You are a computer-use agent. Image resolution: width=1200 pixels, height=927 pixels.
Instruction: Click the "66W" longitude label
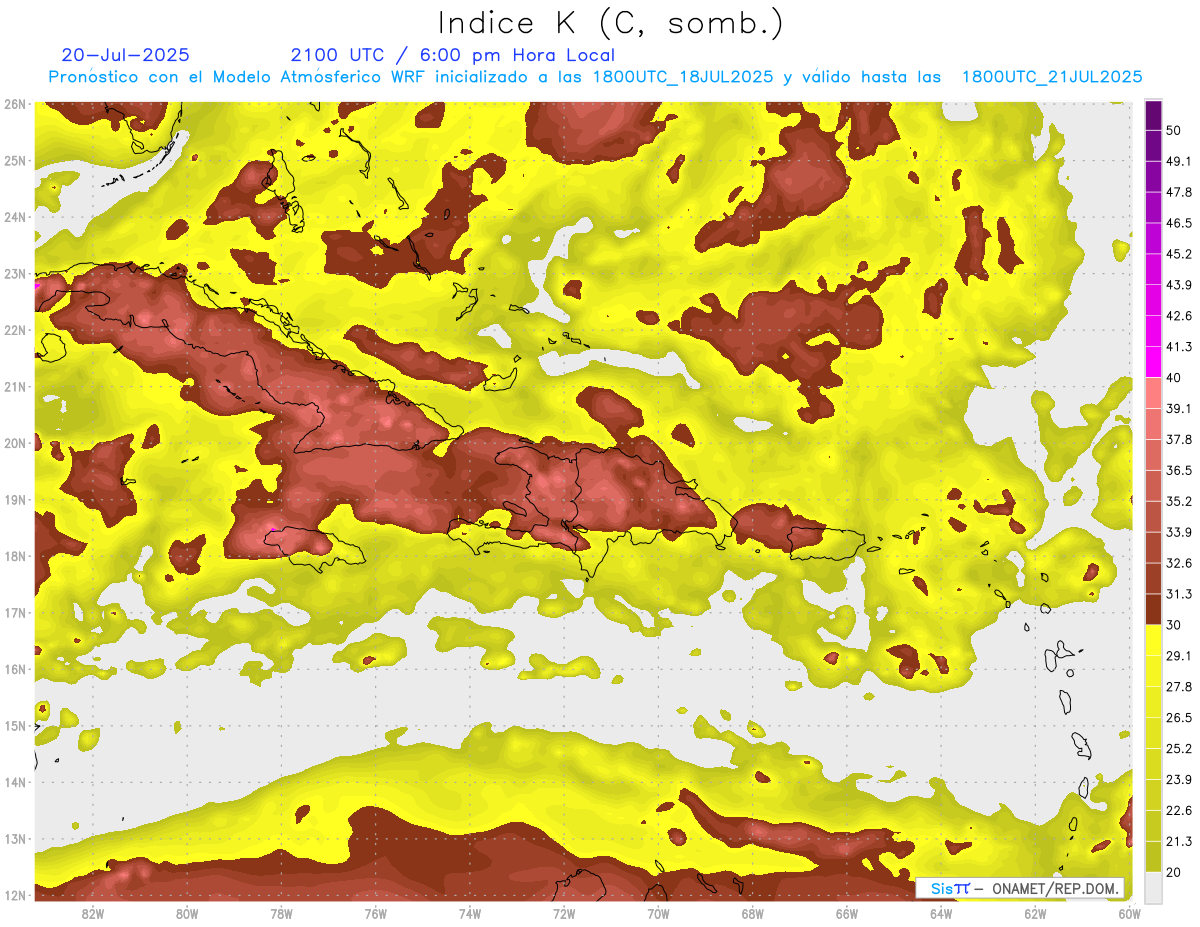pos(846,912)
